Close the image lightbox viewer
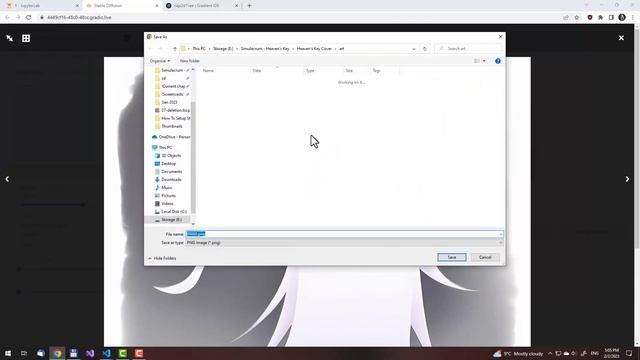 621,38
